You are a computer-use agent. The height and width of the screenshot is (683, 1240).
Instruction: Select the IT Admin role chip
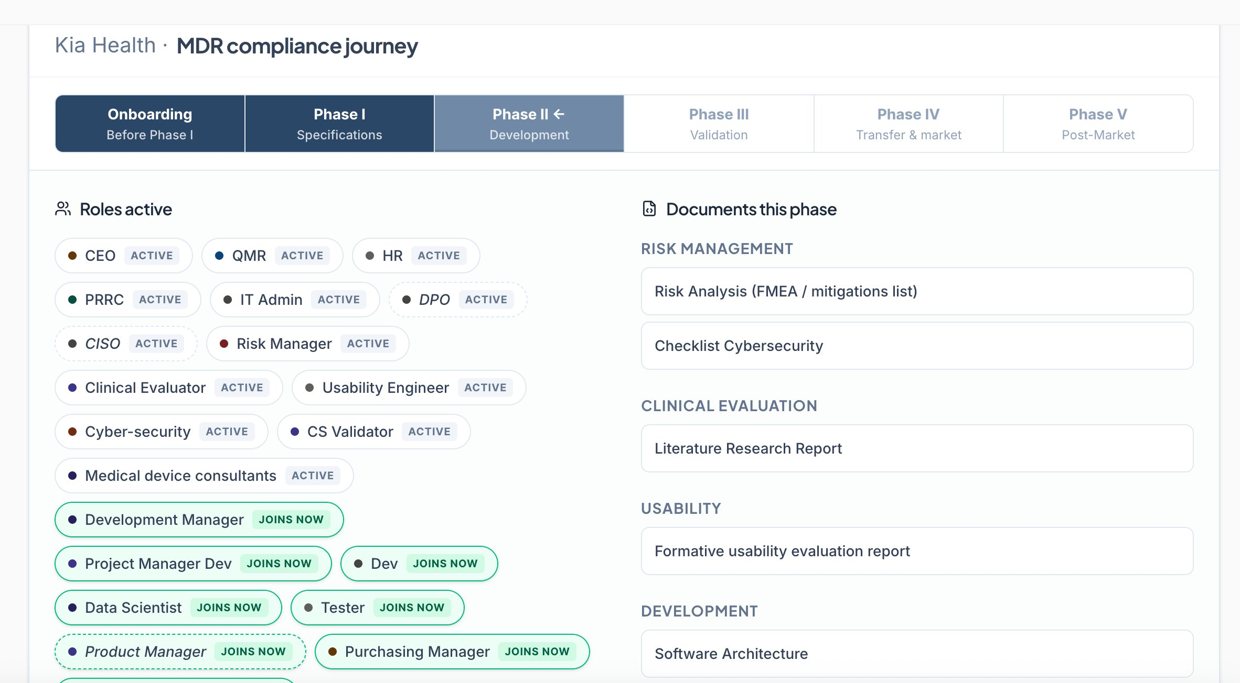point(295,299)
